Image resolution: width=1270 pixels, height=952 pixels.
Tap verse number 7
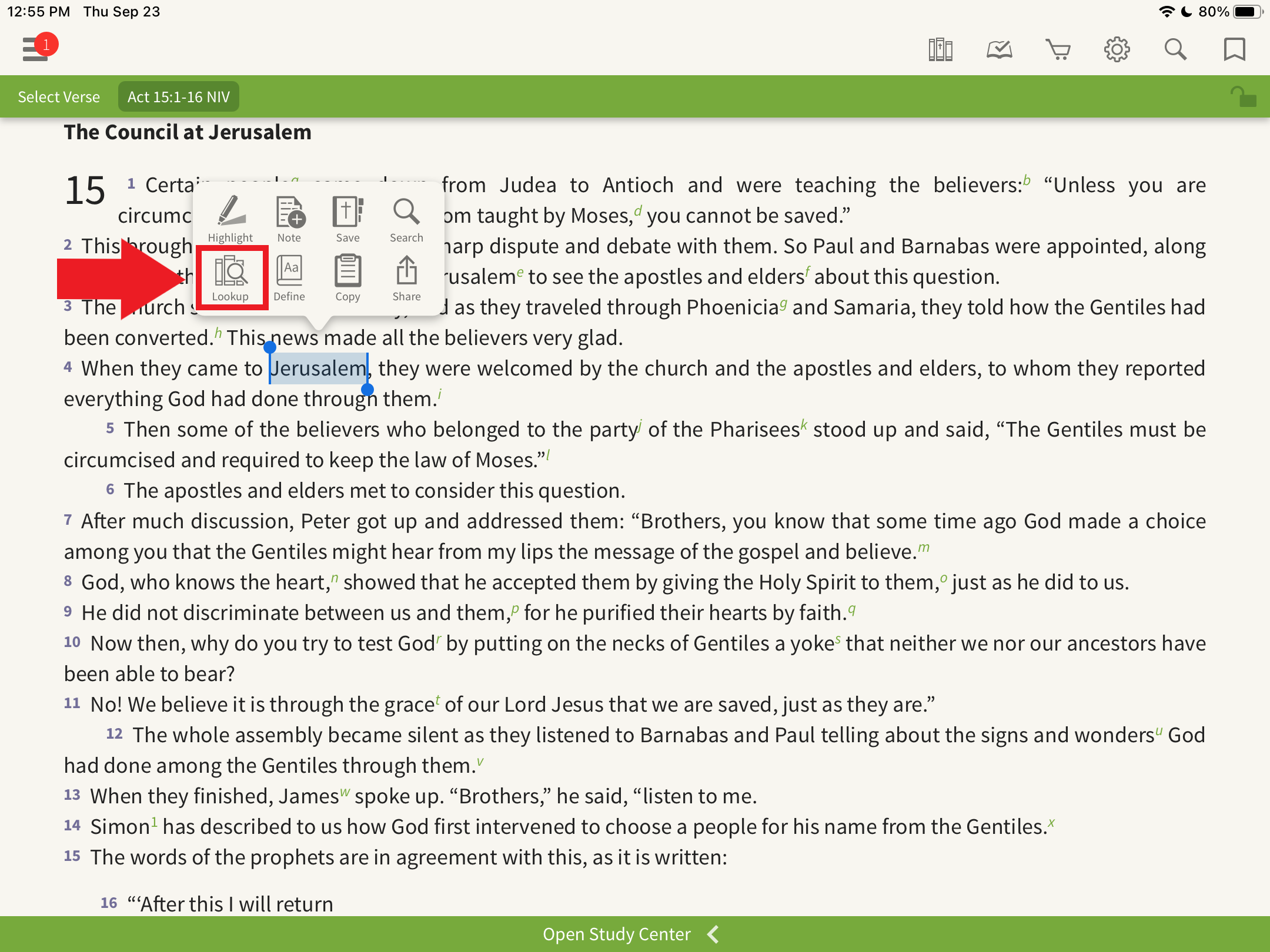click(x=68, y=519)
